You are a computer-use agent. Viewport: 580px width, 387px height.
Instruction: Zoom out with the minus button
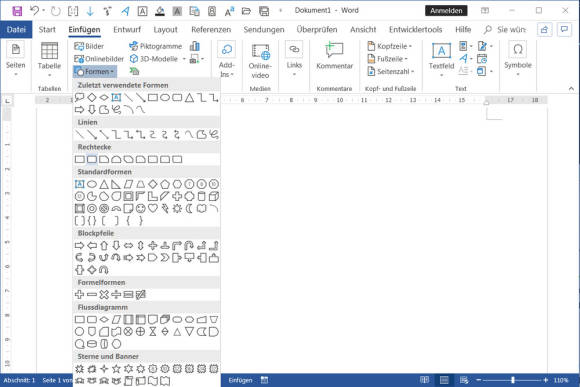[478, 380]
